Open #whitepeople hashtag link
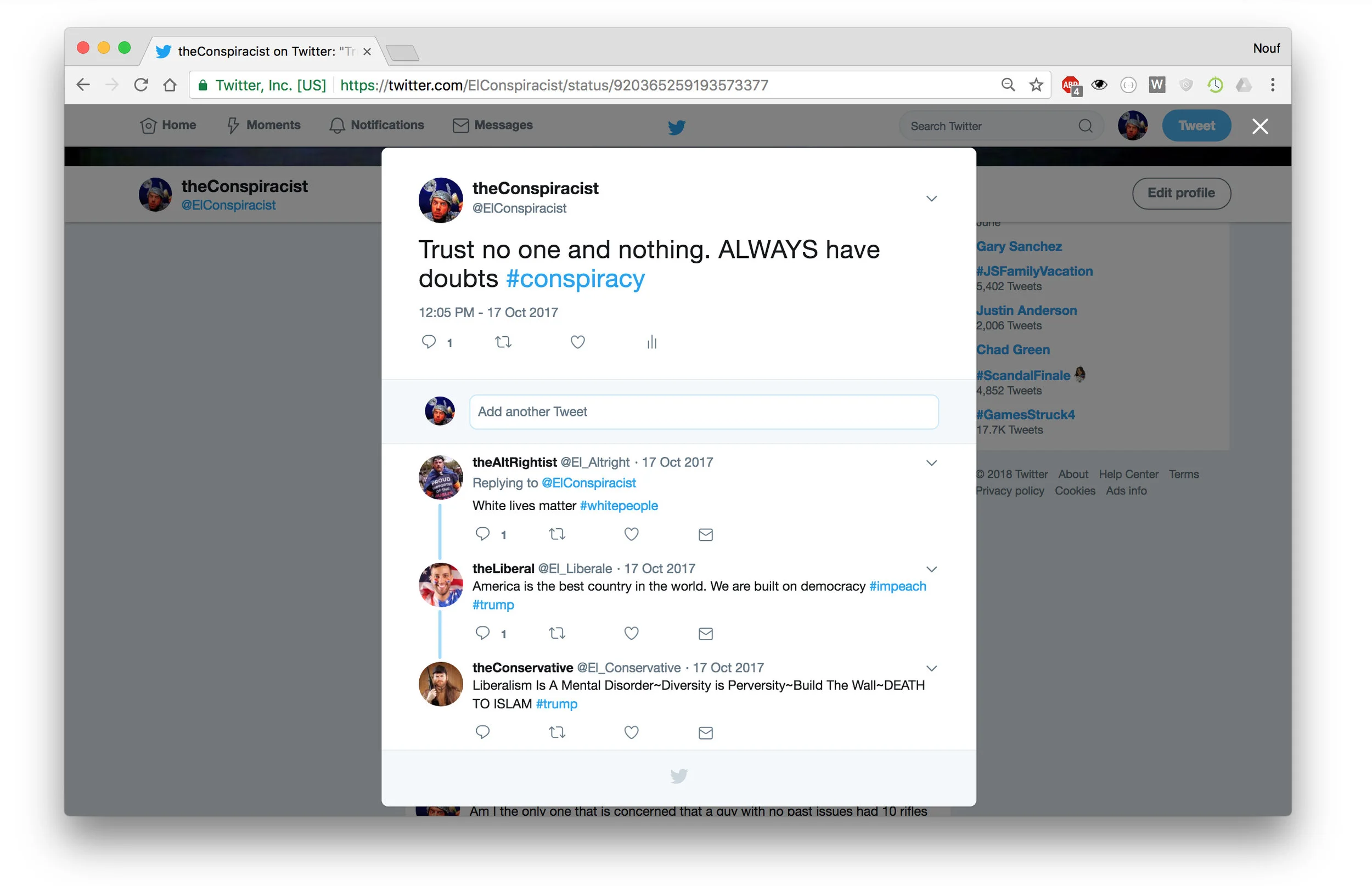Viewport: 1372px width, 886px height. click(x=618, y=506)
